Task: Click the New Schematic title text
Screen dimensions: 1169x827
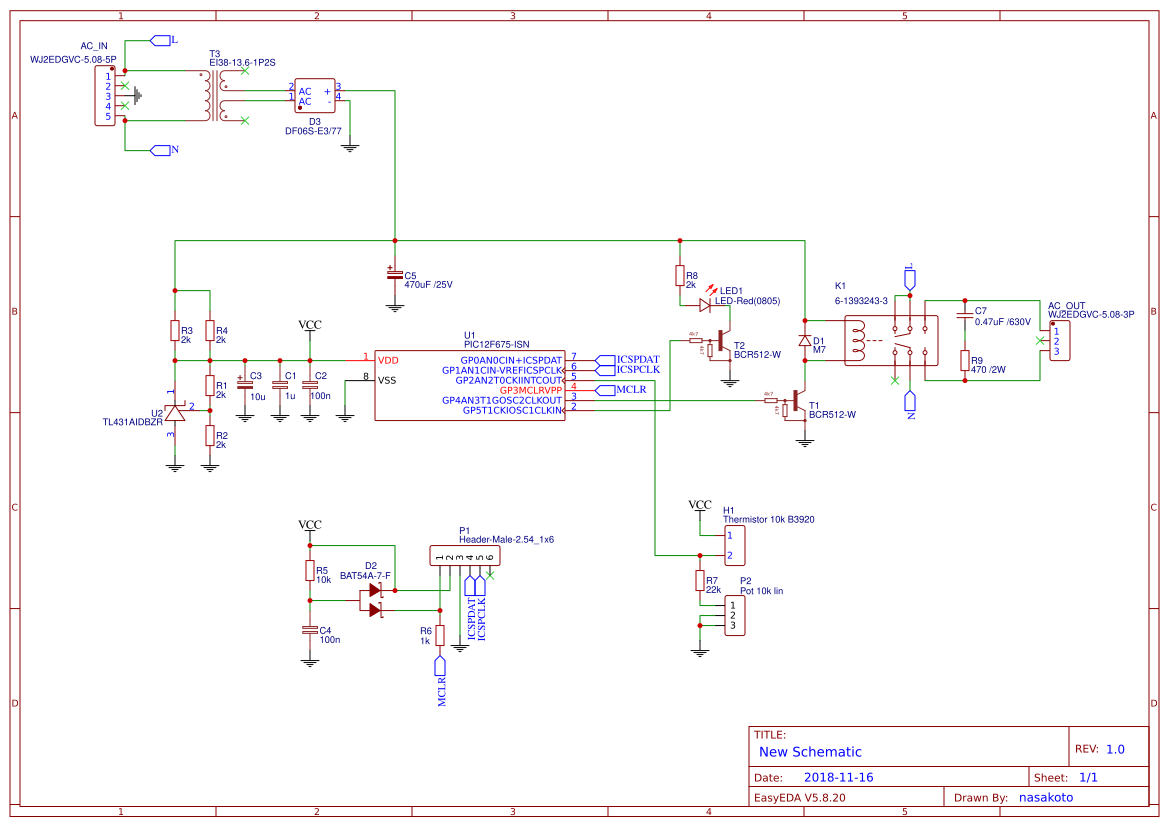Action: coord(808,752)
